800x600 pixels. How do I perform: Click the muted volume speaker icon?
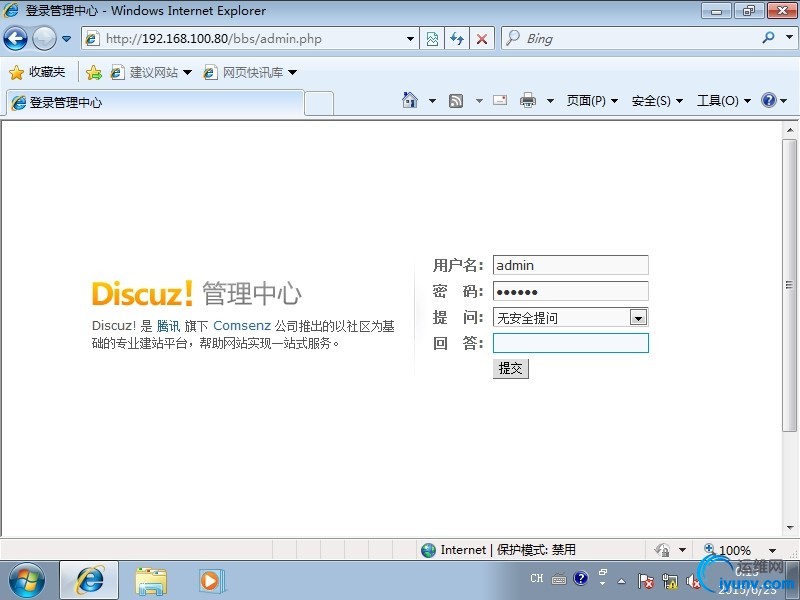click(x=692, y=581)
